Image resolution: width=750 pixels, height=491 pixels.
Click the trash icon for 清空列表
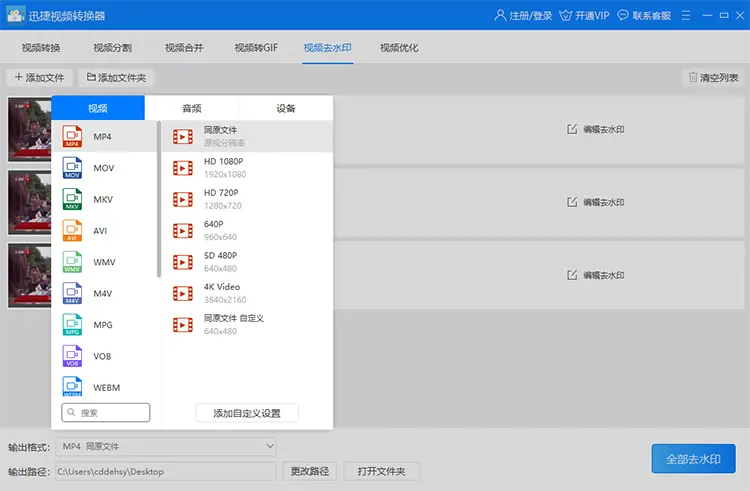[693, 77]
